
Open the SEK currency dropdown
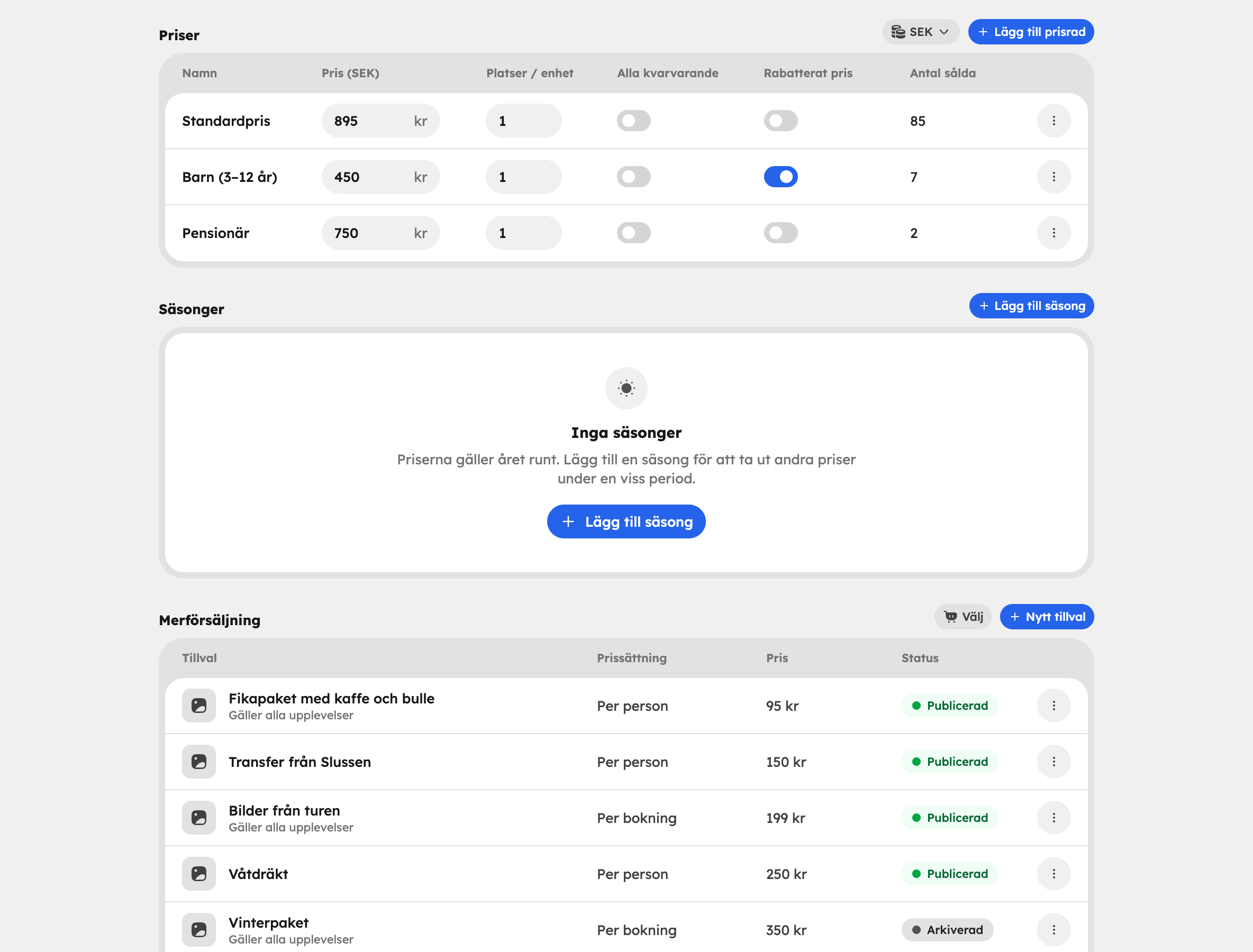pyautogui.click(x=920, y=32)
